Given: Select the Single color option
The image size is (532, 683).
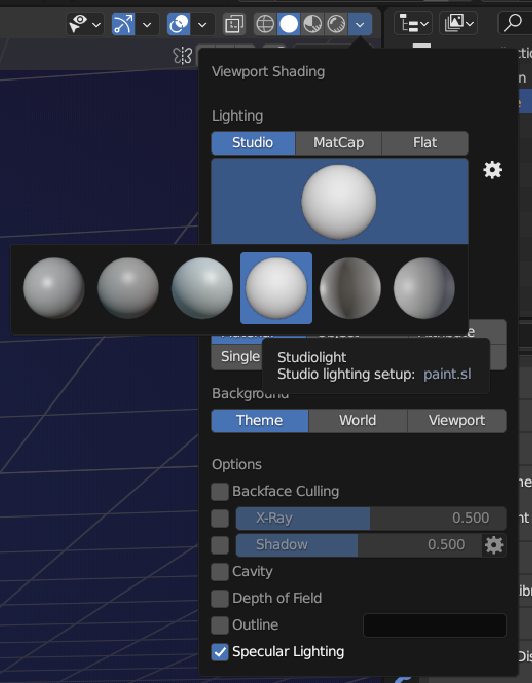Looking at the screenshot, I should [x=237, y=357].
